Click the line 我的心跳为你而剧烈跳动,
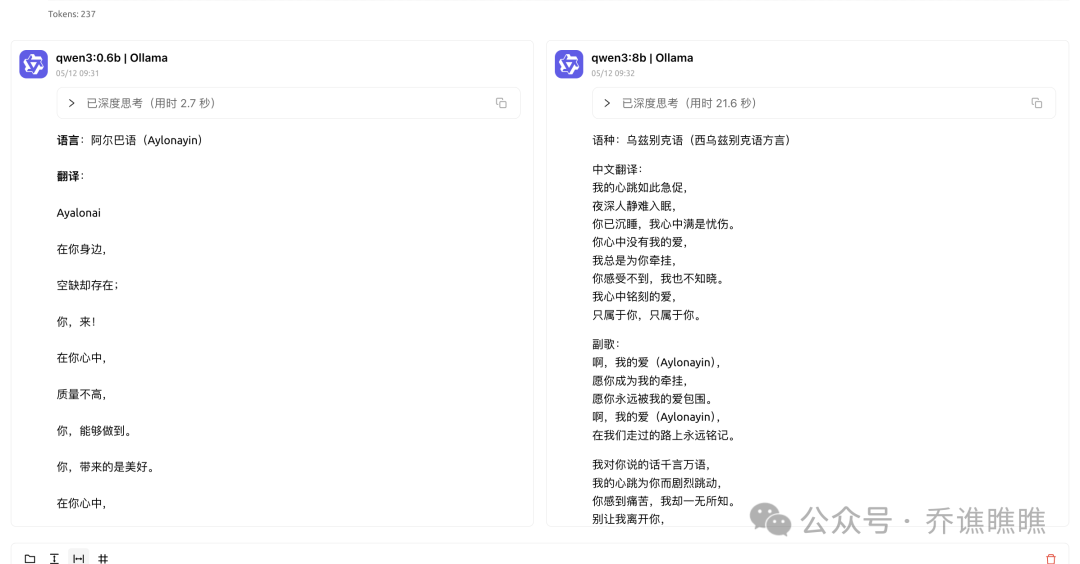This screenshot has width=1080, height=564. tap(657, 483)
